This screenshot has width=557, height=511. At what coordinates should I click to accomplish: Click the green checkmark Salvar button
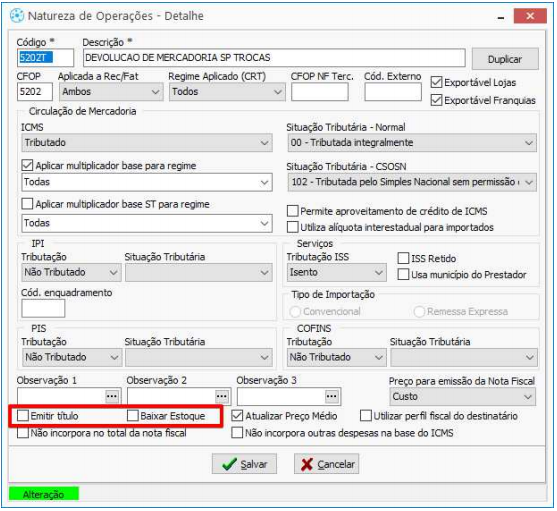244,464
